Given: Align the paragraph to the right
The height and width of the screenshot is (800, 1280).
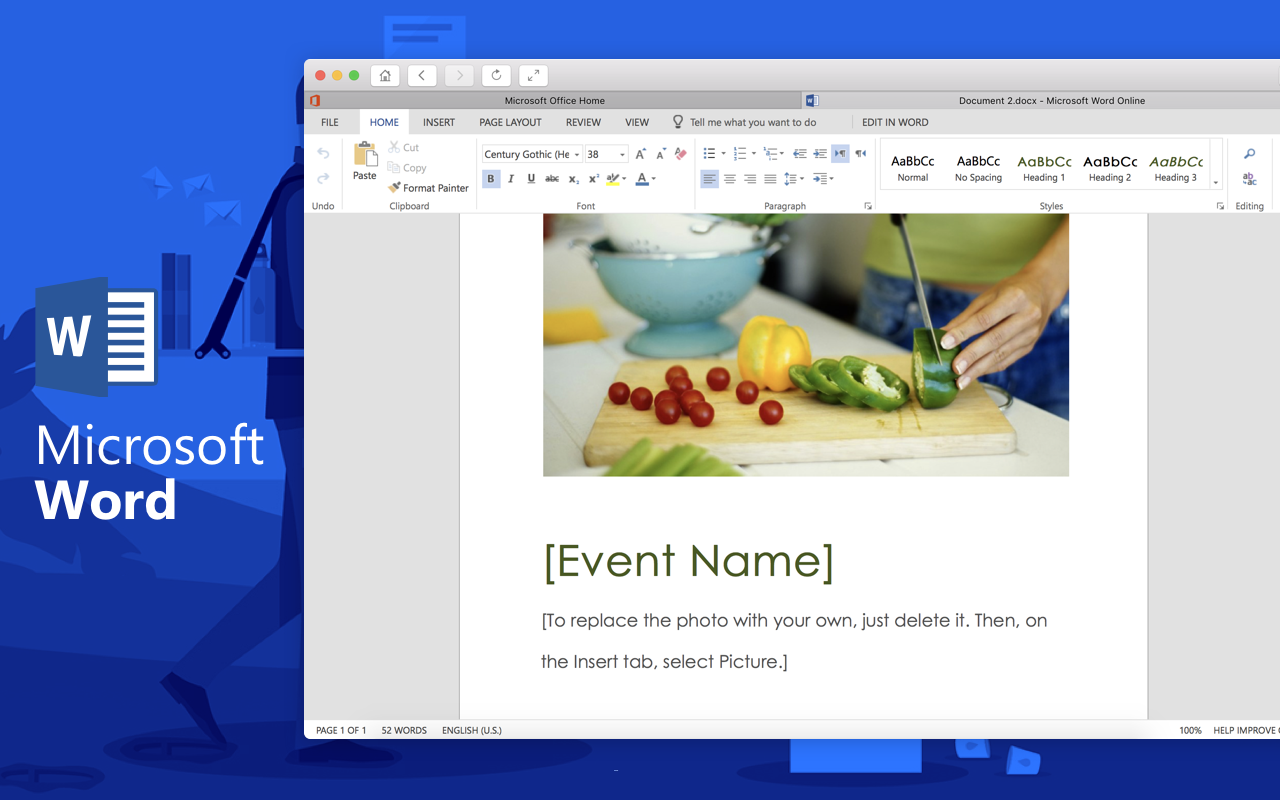Looking at the screenshot, I should (x=750, y=179).
